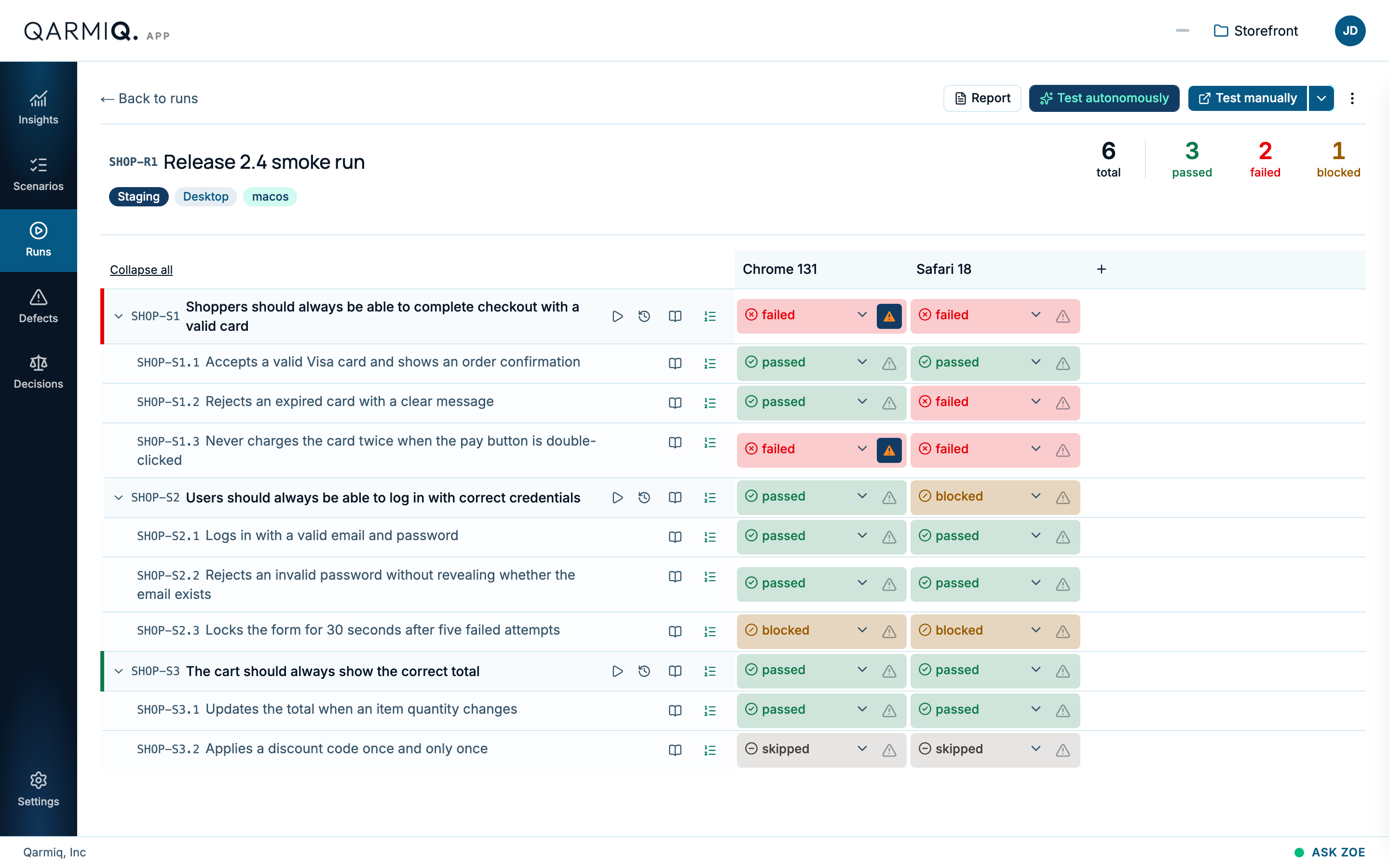This screenshot has height=868, width=1389.
Task: Run scenario SHOP-S1 with play icon
Action: click(617, 316)
